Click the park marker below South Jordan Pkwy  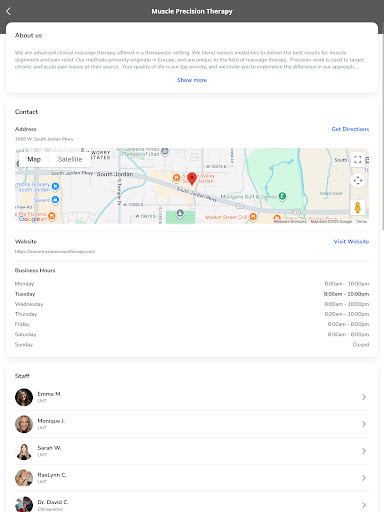coord(180,213)
